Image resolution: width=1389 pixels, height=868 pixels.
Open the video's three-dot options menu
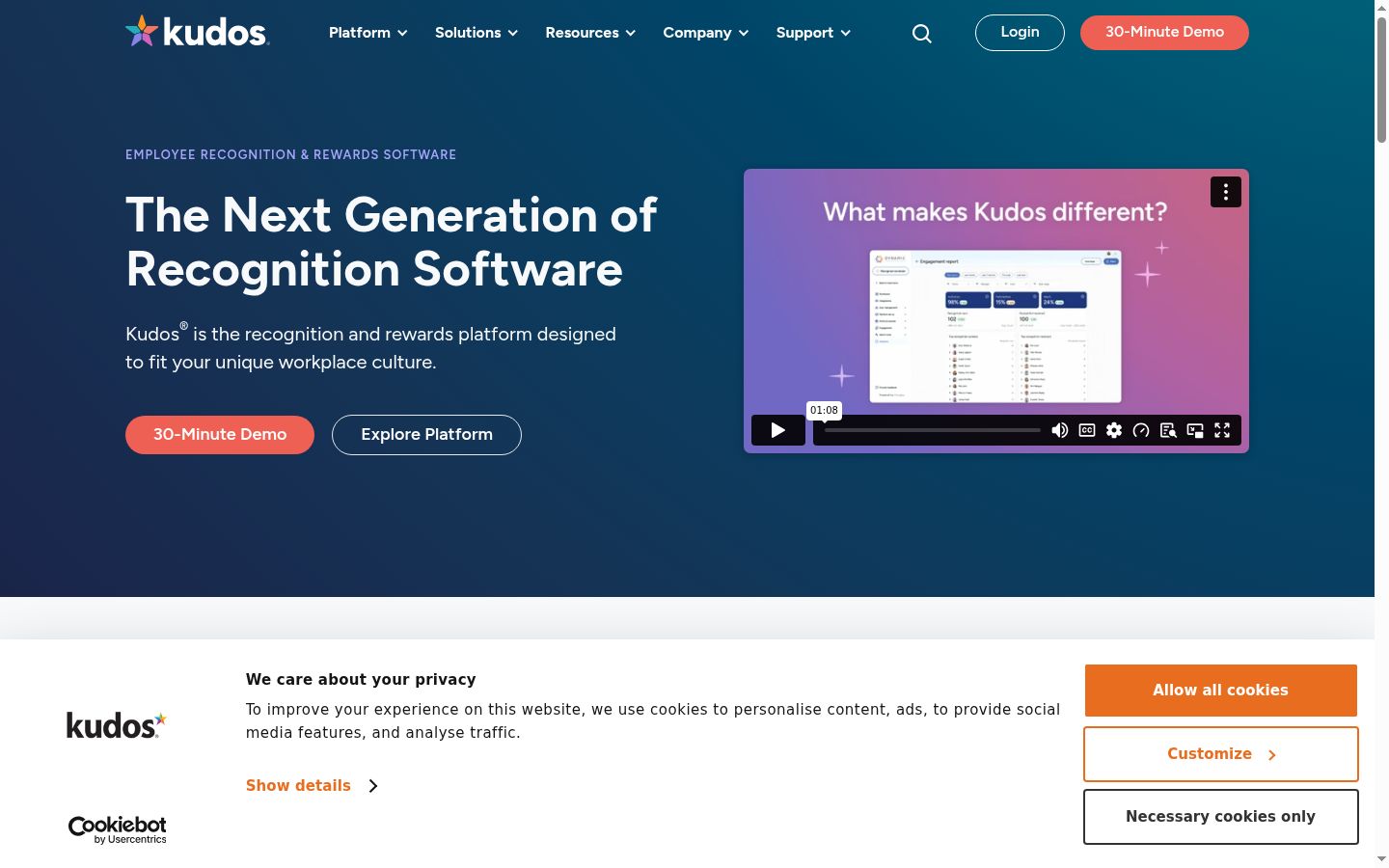tap(1226, 192)
